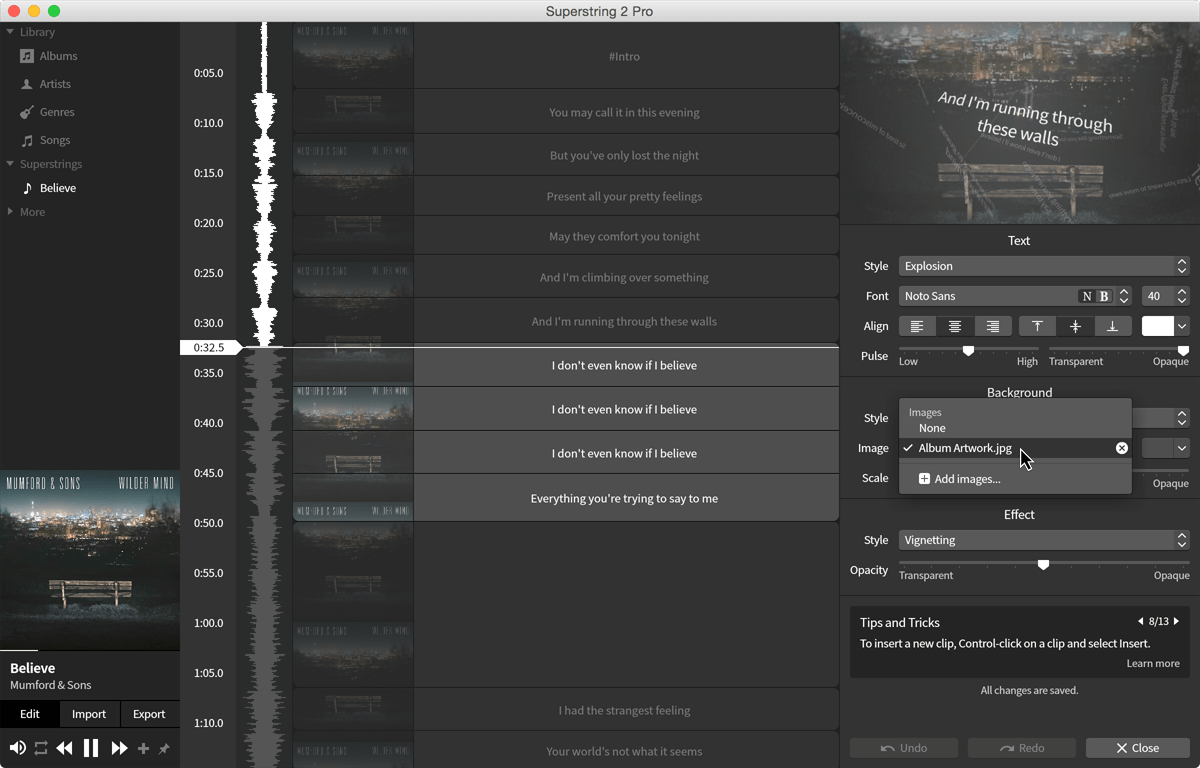The image size is (1200, 768).
Task: Open the Learn more link
Action: pos(1153,663)
